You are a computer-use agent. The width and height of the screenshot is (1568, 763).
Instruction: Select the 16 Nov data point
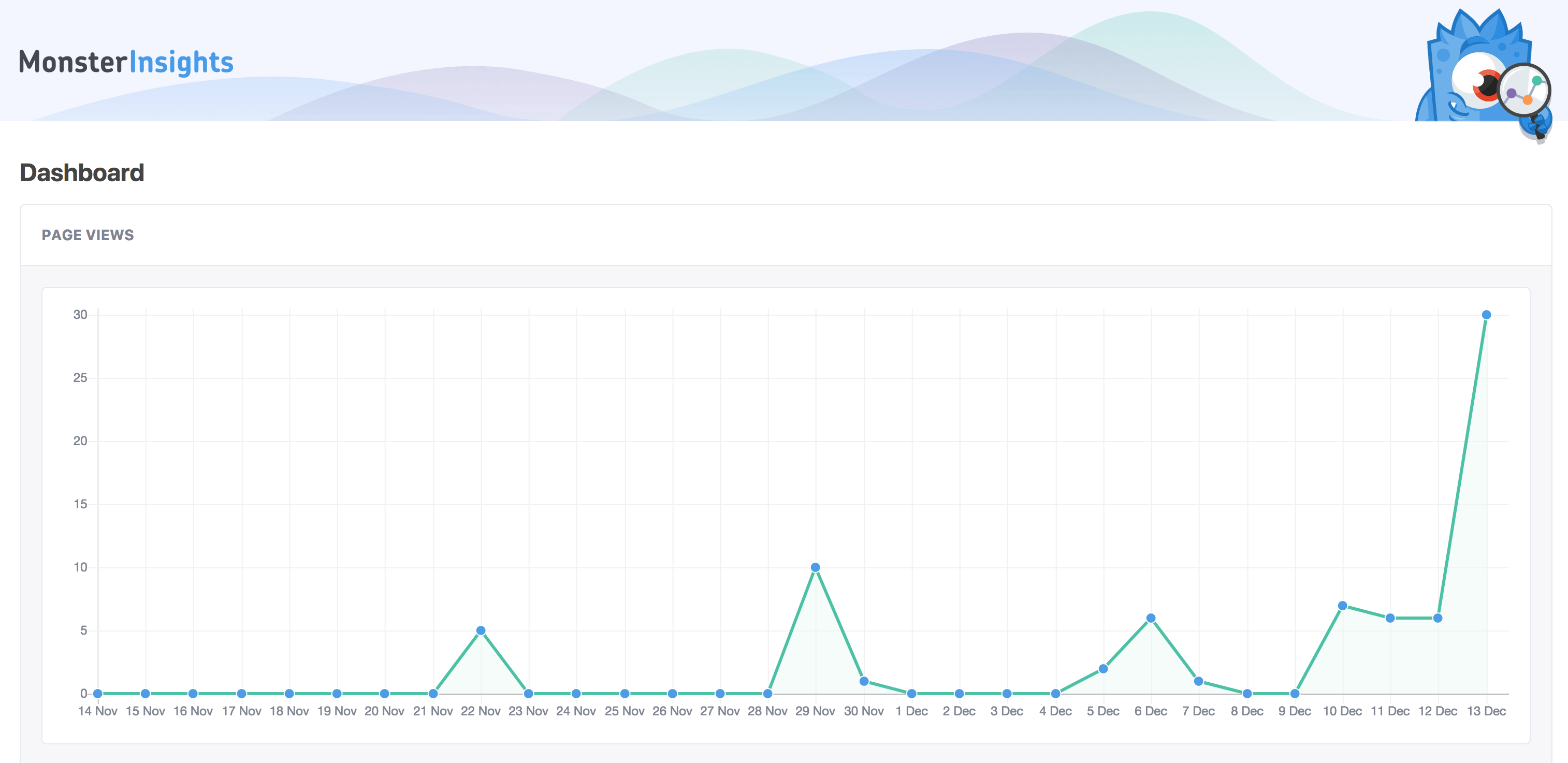pos(194,694)
